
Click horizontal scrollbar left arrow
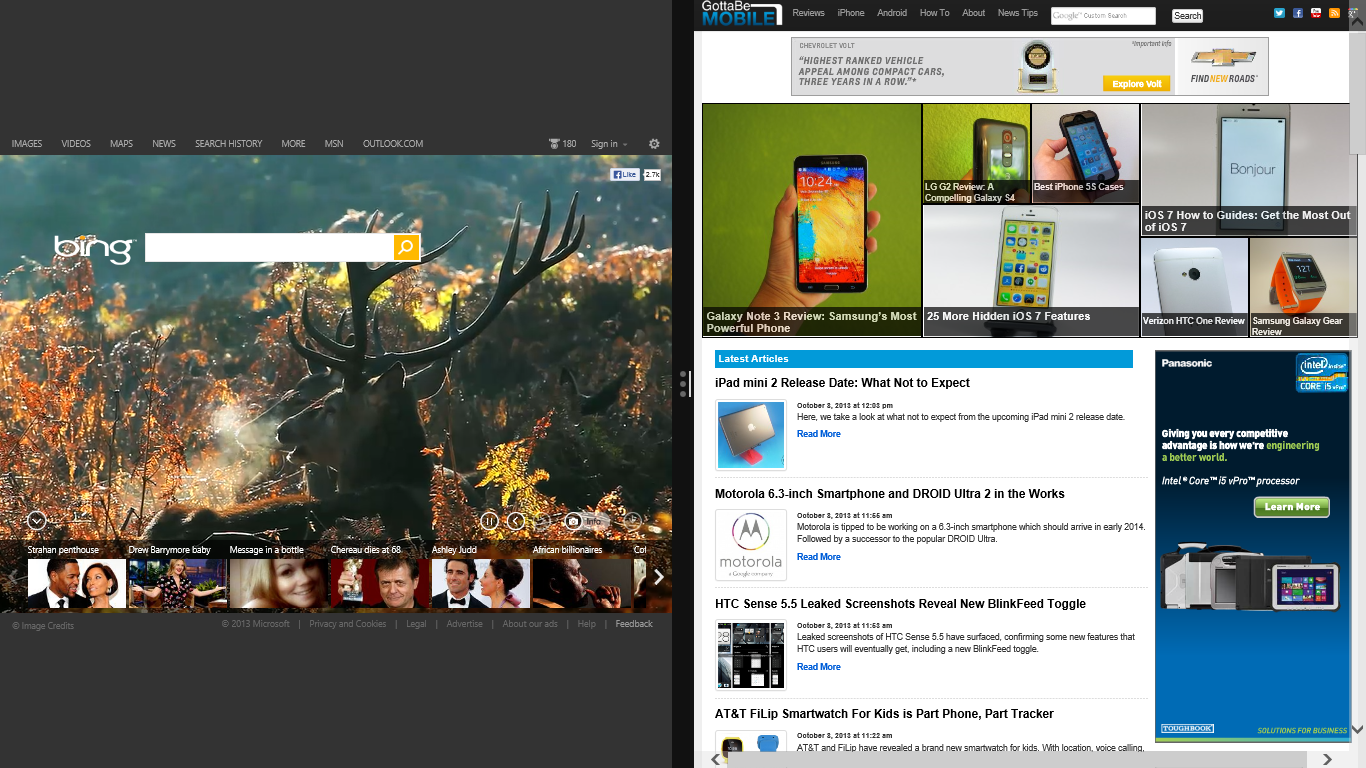point(715,760)
